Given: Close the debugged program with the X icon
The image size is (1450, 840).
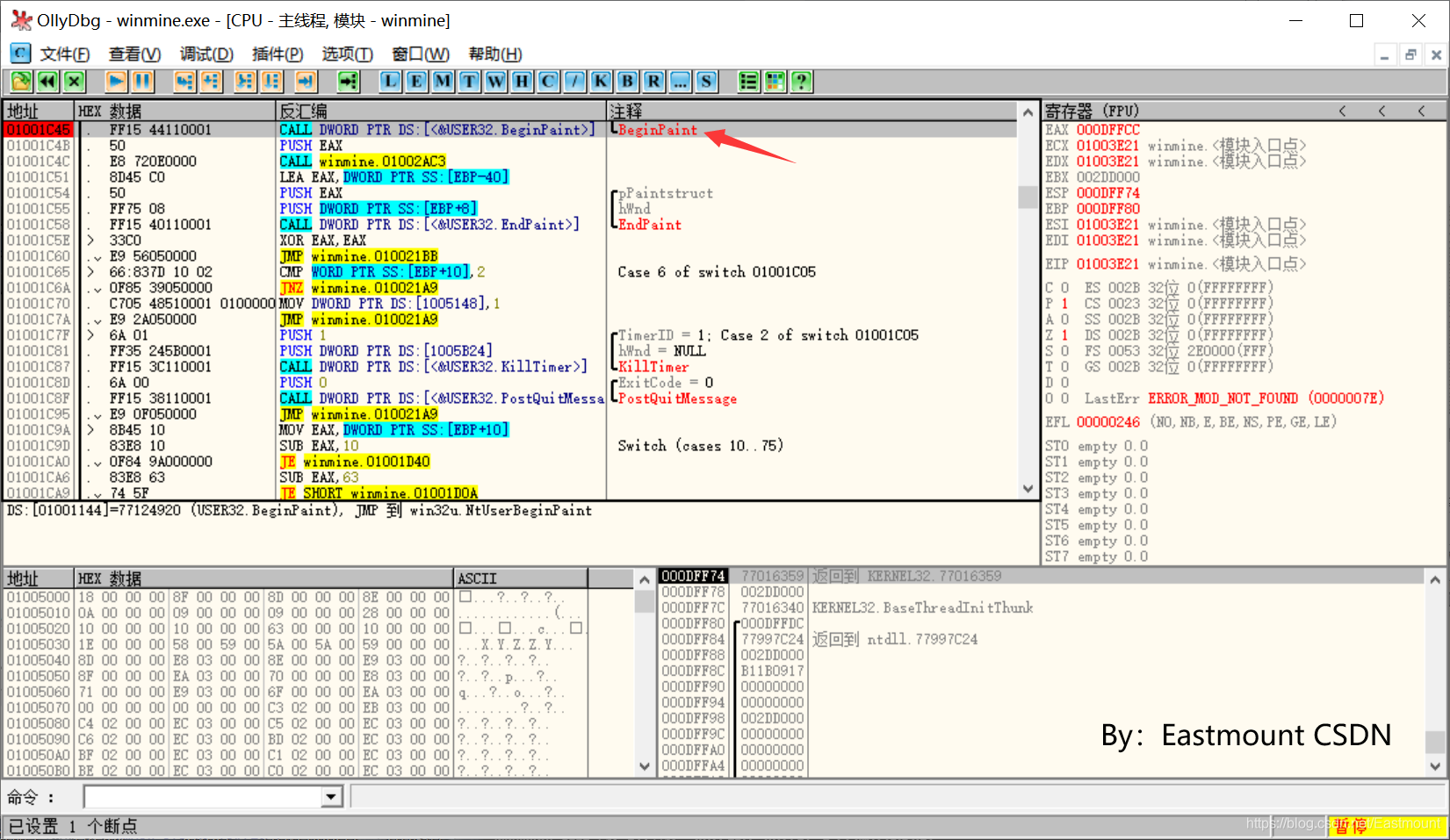Looking at the screenshot, I should click(74, 82).
